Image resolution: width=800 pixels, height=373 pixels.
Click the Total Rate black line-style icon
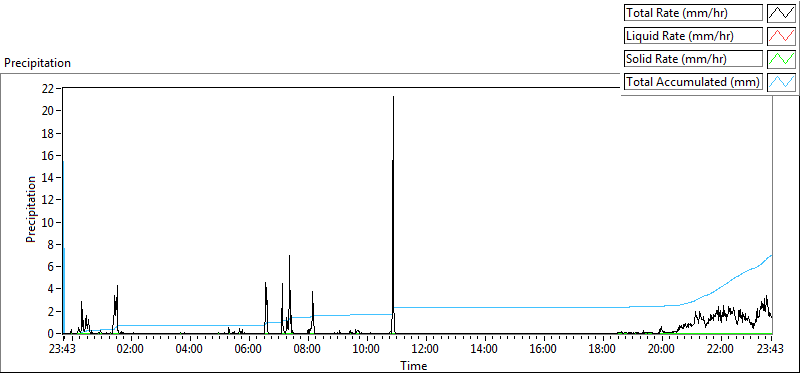click(782, 13)
